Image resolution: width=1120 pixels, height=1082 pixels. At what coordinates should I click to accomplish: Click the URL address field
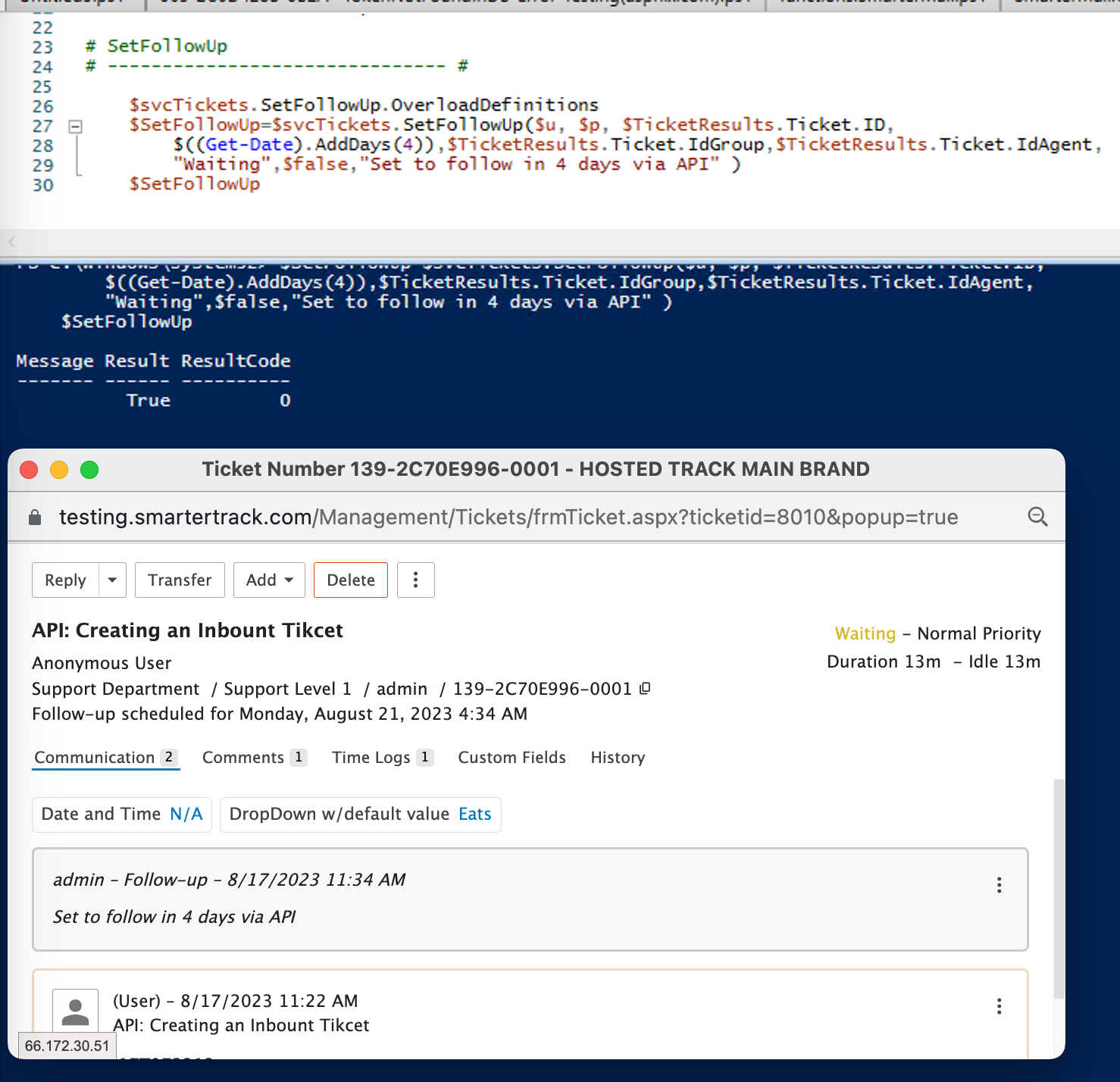coord(508,518)
